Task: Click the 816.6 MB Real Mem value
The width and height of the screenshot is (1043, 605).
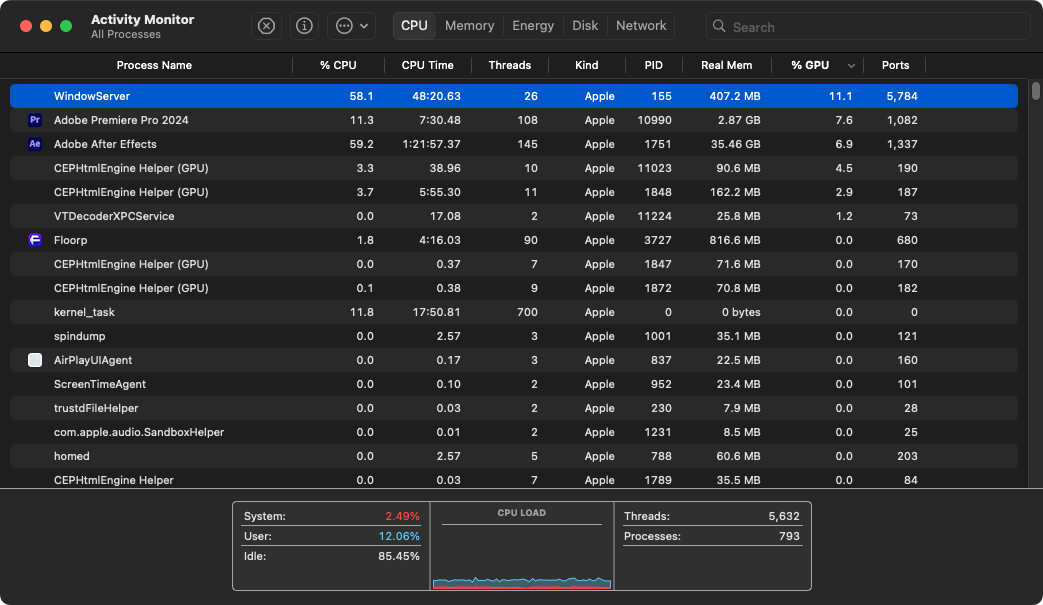Action: [734, 240]
